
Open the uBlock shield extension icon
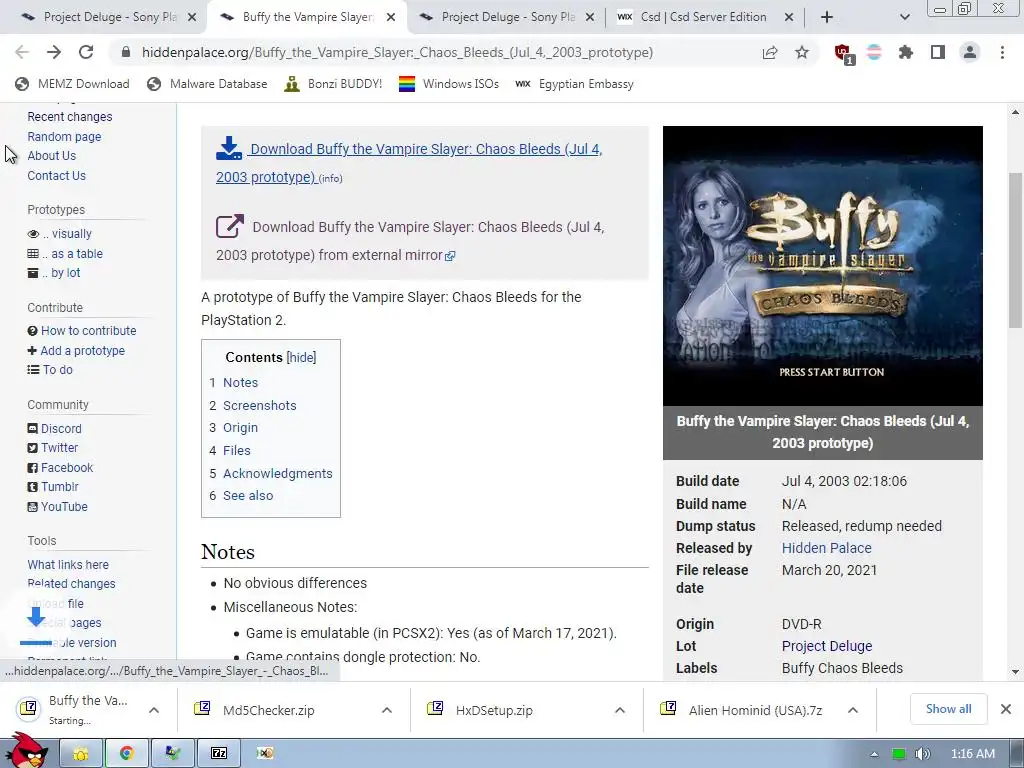pyautogui.click(x=843, y=53)
